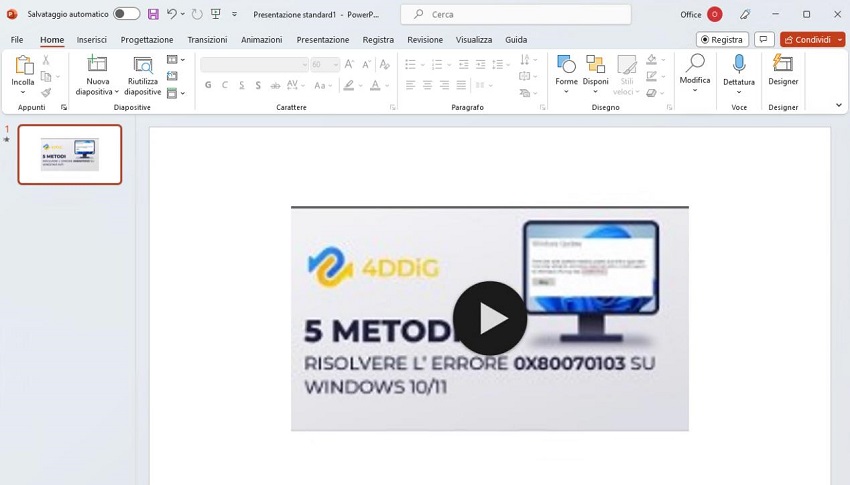Viewport: 850px width, 485px height.
Task: Switch to the Inserisci tab
Action: pyautogui.click(x=92, y=40)
